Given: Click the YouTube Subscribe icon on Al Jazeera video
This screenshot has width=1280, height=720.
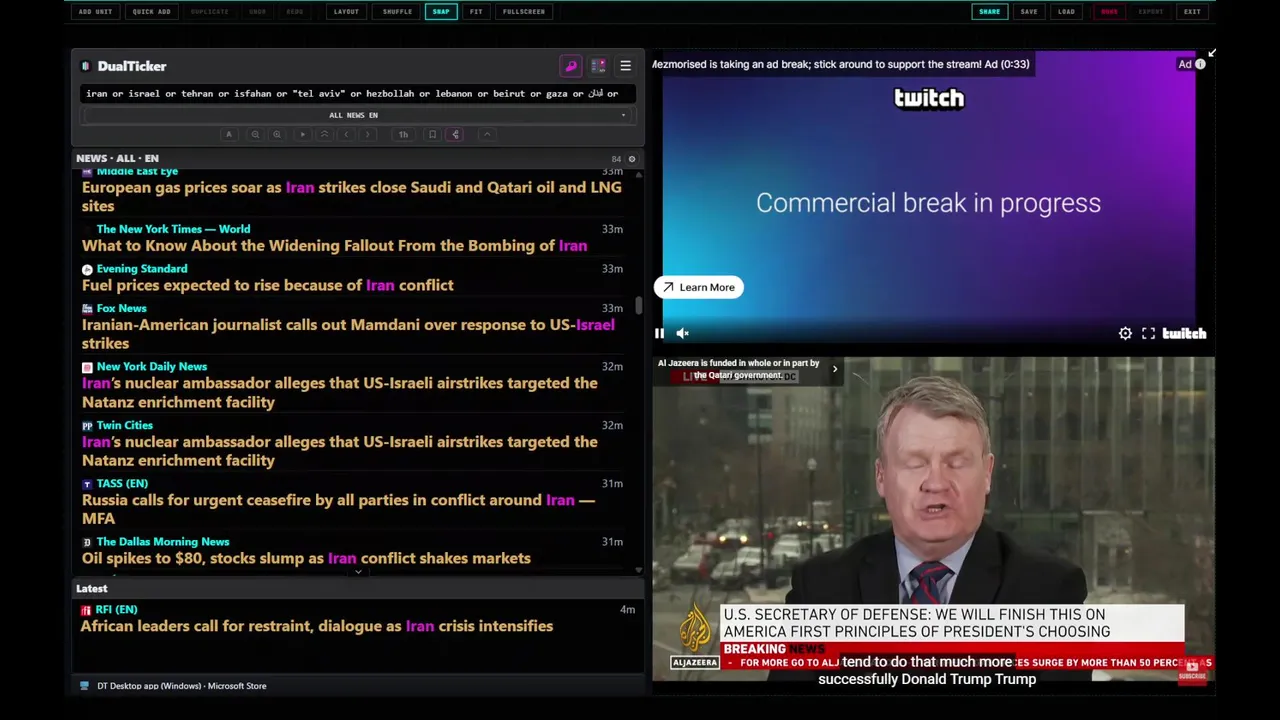Looking at the screenshot, I should coord(1192,671).
